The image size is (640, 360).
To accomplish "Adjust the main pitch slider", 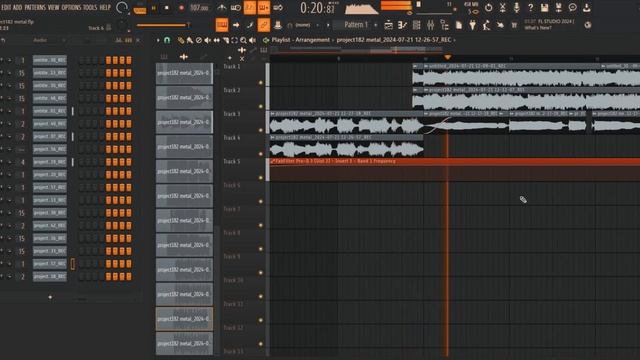I will [x=163, y=25].
